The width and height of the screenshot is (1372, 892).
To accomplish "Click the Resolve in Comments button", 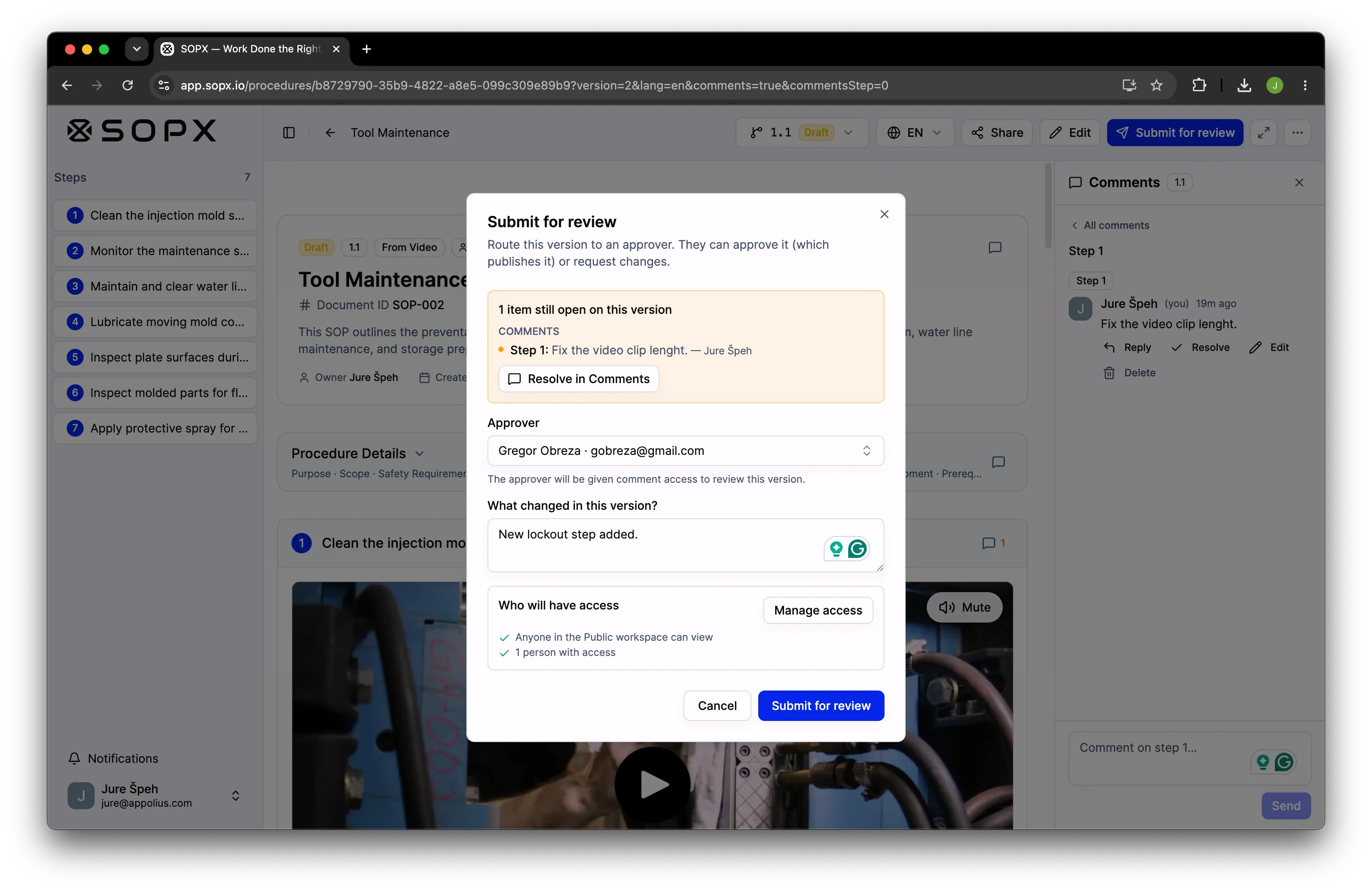I will point(578,378).
